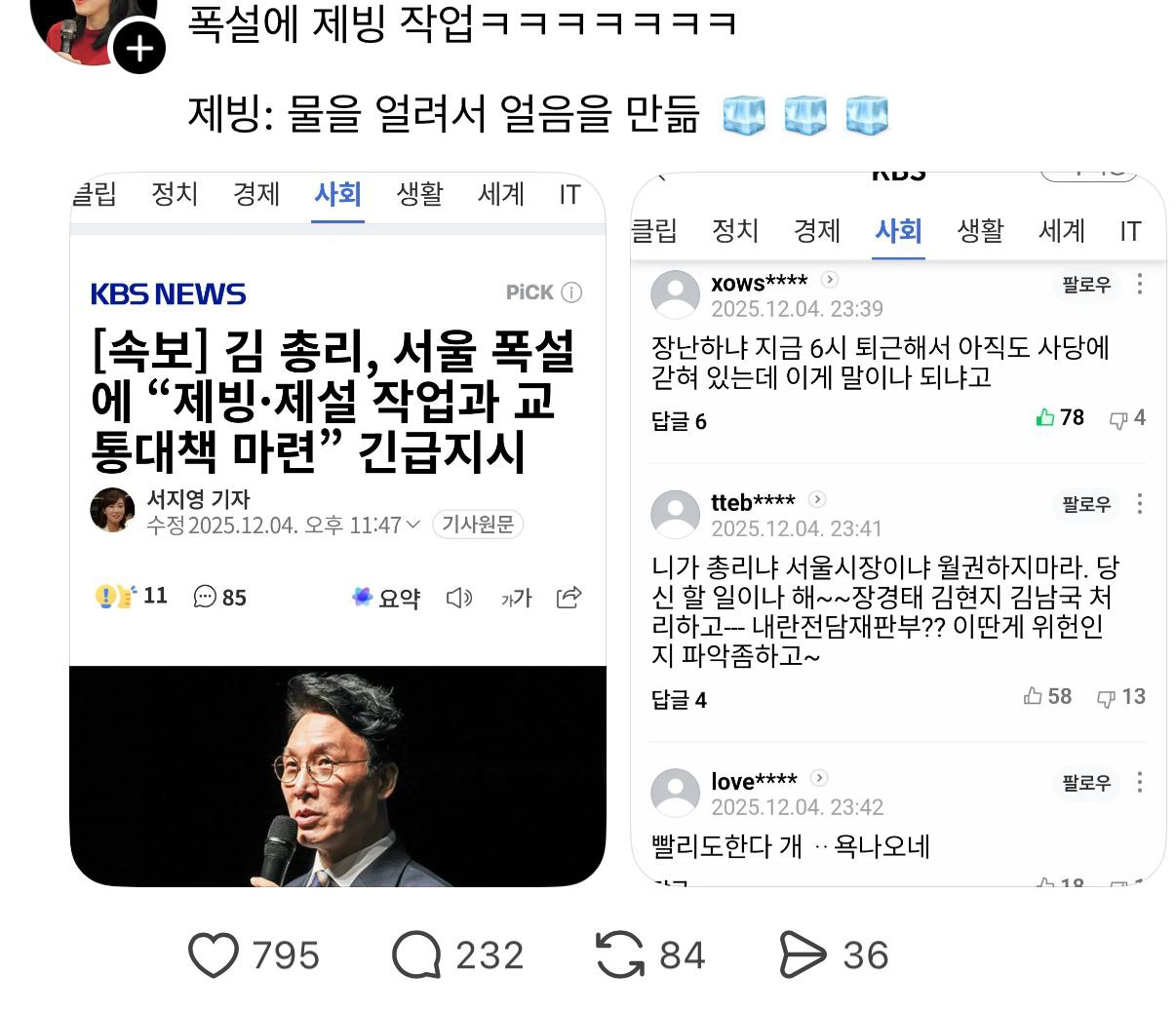
Task: Tap the speaker read-aloud icon
Action: click(458, 598)
